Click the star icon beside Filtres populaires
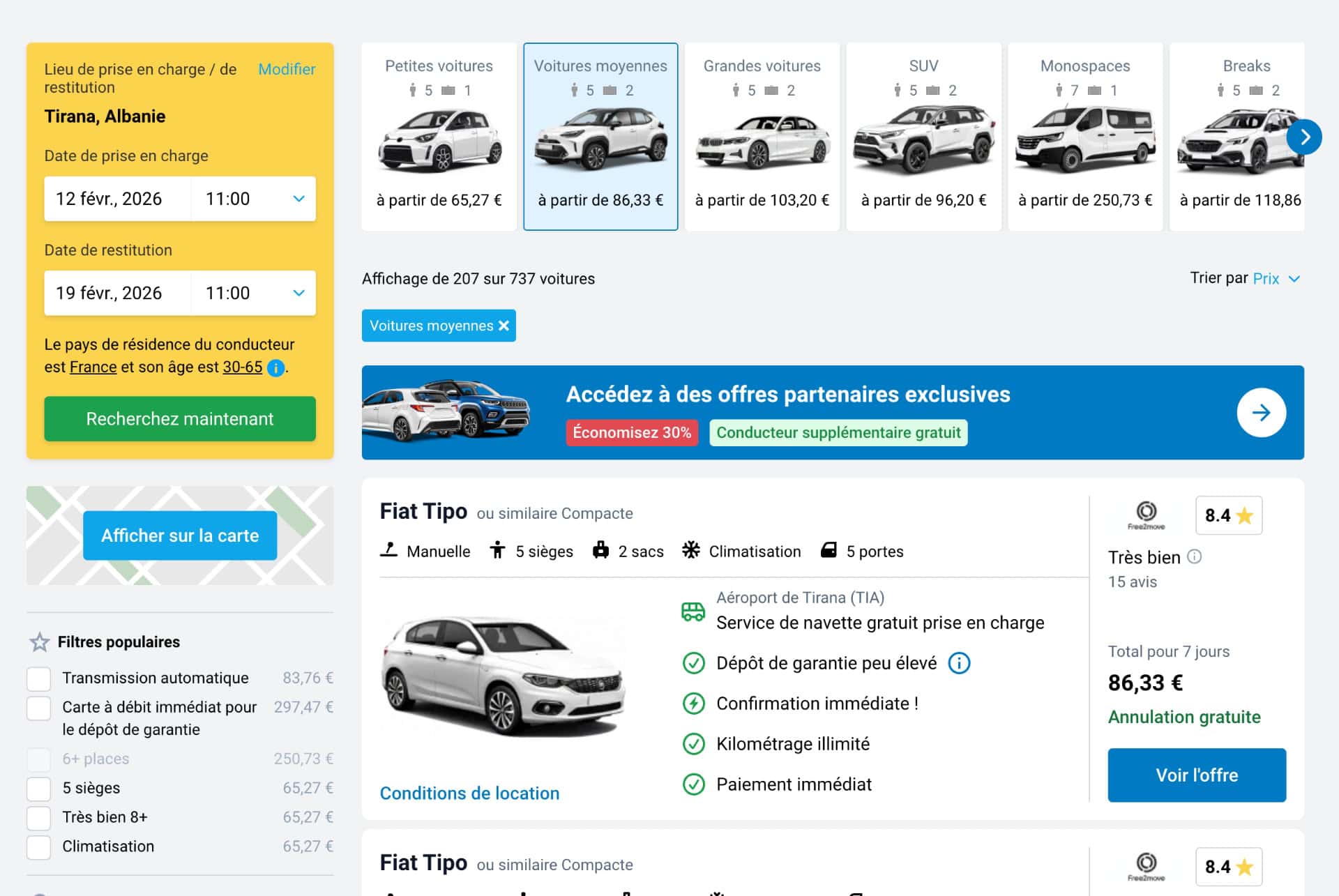 [x=40, y=641]
